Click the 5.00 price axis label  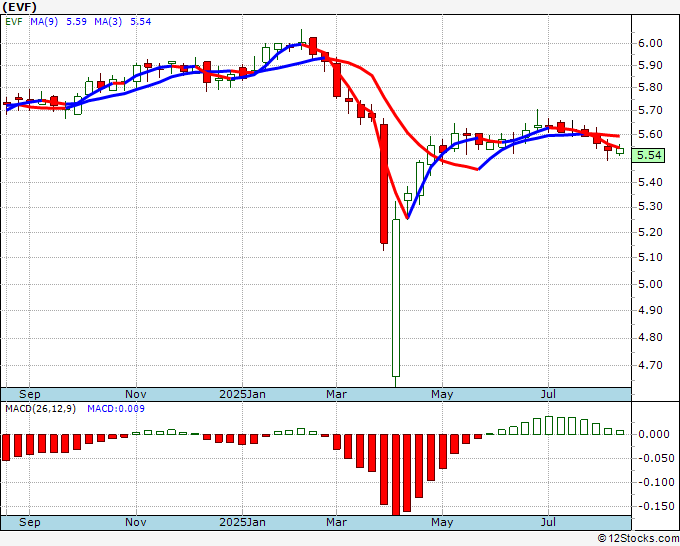(650, 284)
